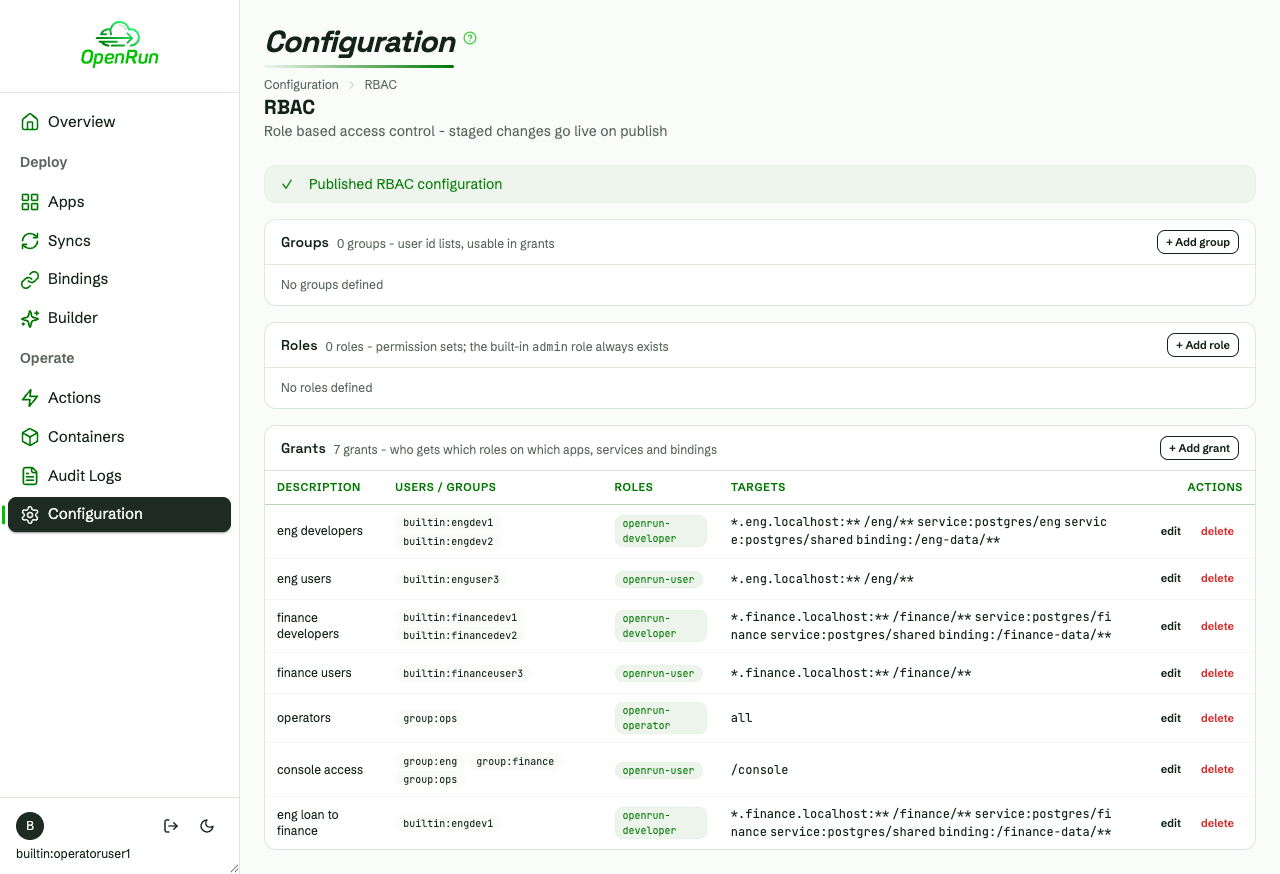Click the Bindings link icon
The width and height of the screenshot is (1280, 874).
30,279
